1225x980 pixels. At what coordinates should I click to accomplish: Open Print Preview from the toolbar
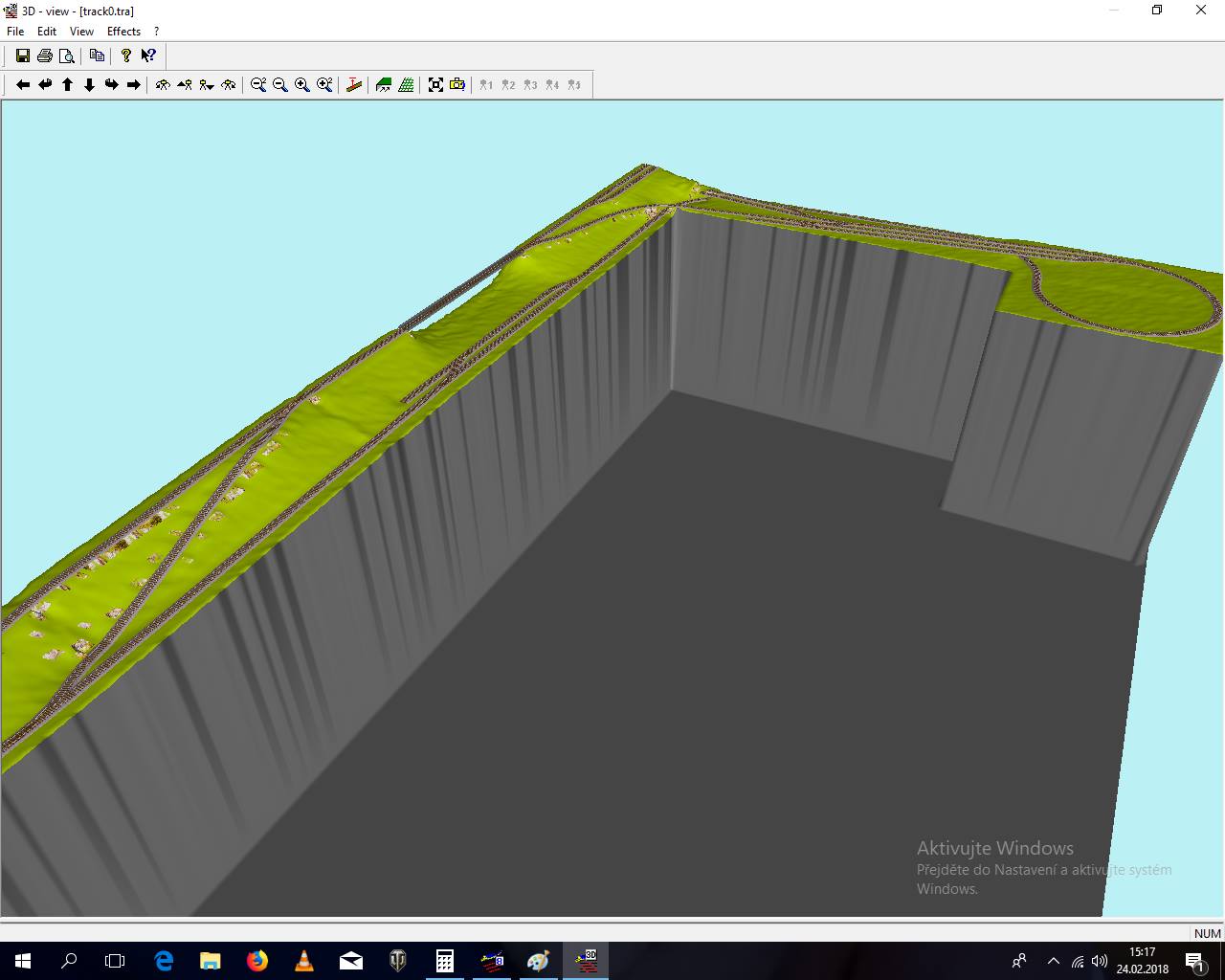pos(67,56)
